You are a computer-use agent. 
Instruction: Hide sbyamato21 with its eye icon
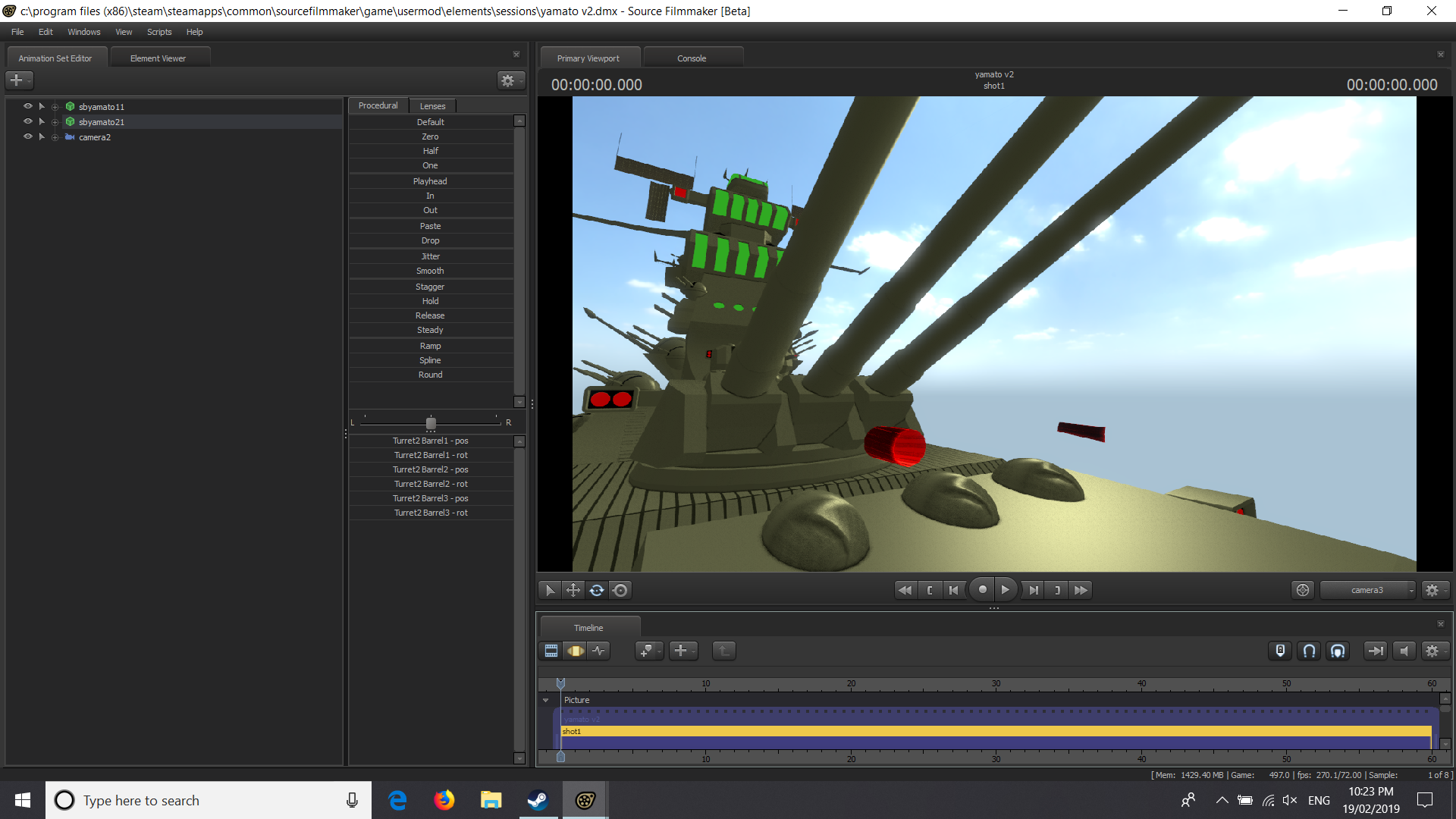click(28, 121)
